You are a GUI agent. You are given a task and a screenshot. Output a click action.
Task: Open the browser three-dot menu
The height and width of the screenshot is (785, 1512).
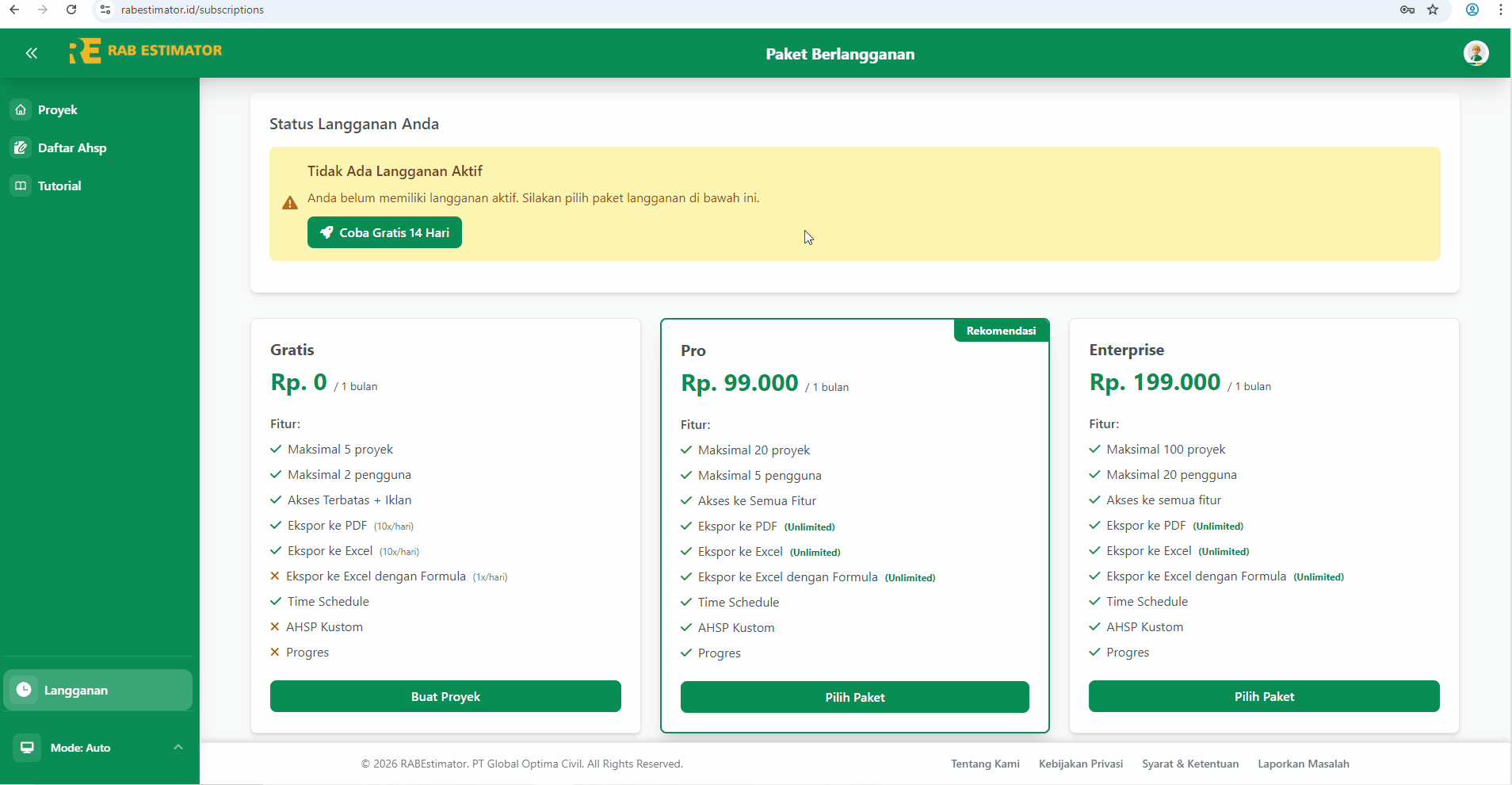pyautogui.click(x=1501, y=10)
